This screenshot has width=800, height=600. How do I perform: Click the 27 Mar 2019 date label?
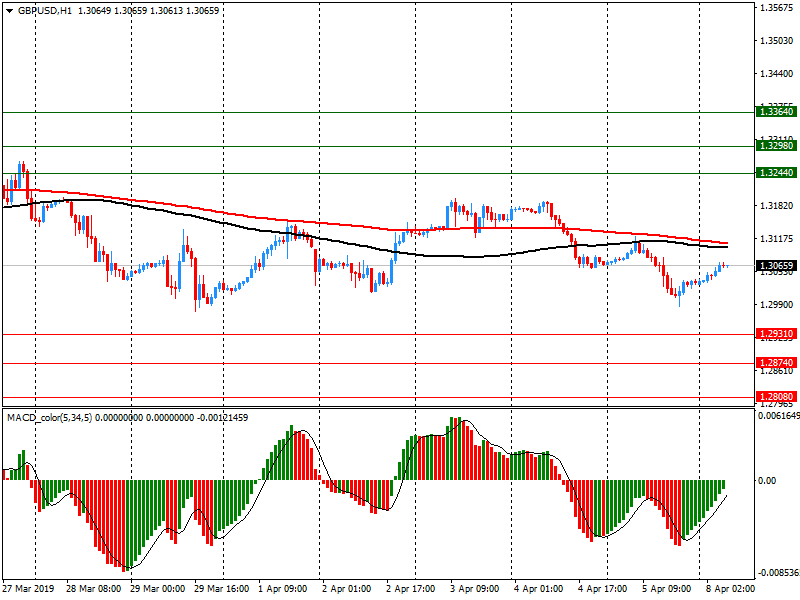[26, 590]
